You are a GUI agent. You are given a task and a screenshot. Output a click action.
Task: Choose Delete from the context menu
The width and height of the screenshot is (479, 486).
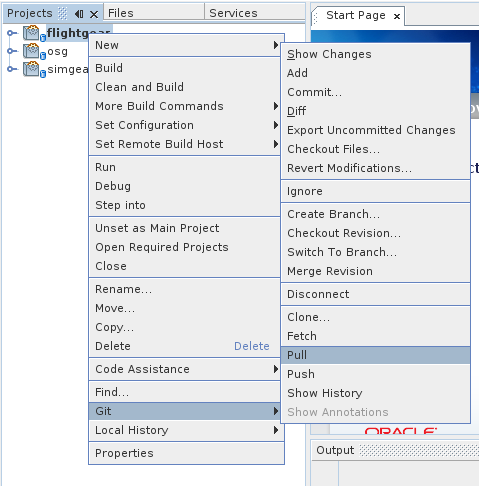click(184, 346)
